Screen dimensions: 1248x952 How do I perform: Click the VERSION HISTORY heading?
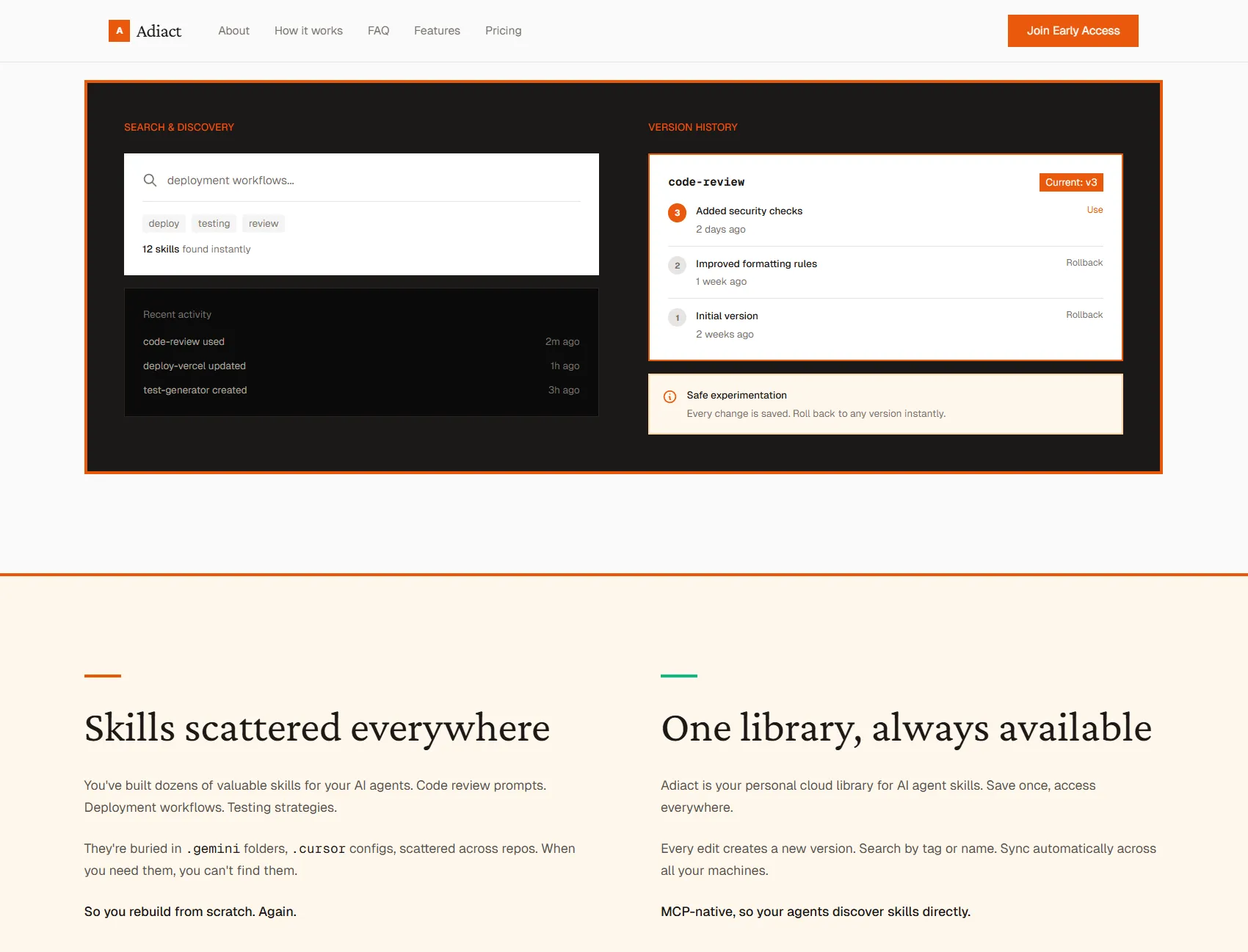click(x=693, y=127)
